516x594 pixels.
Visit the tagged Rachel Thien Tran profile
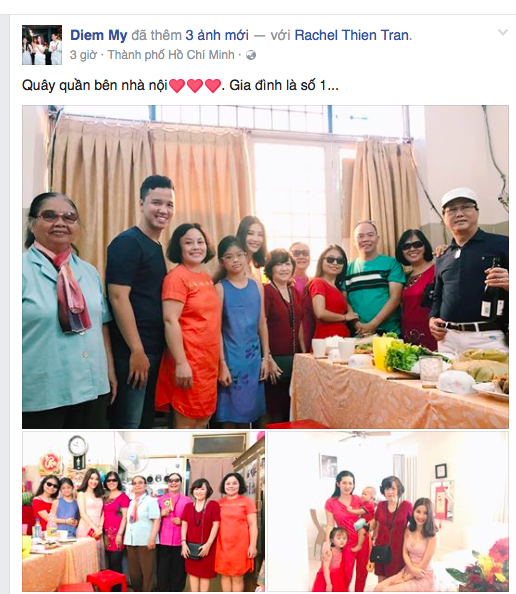pyautogui.click(x=352, y=35)
